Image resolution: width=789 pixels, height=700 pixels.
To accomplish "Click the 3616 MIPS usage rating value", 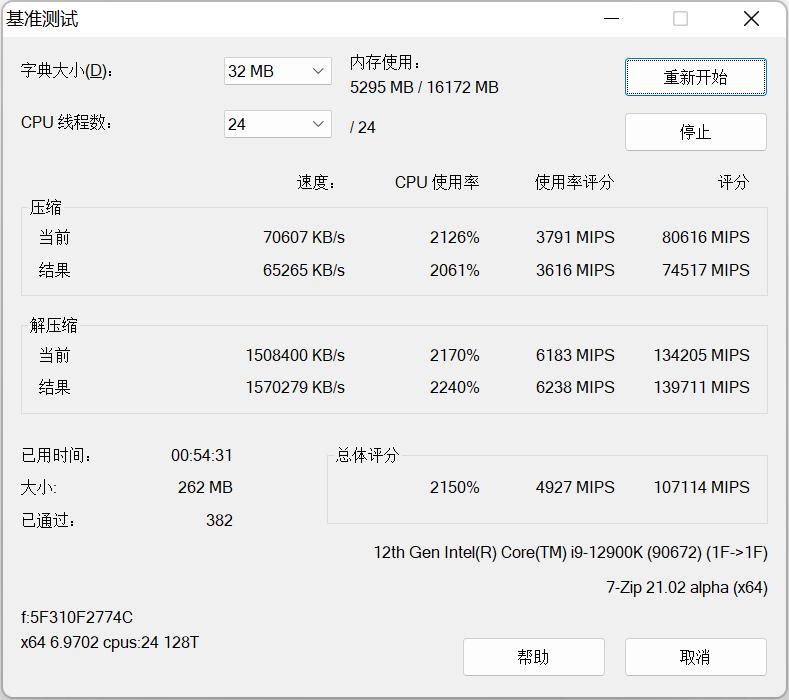I will 575,270.
